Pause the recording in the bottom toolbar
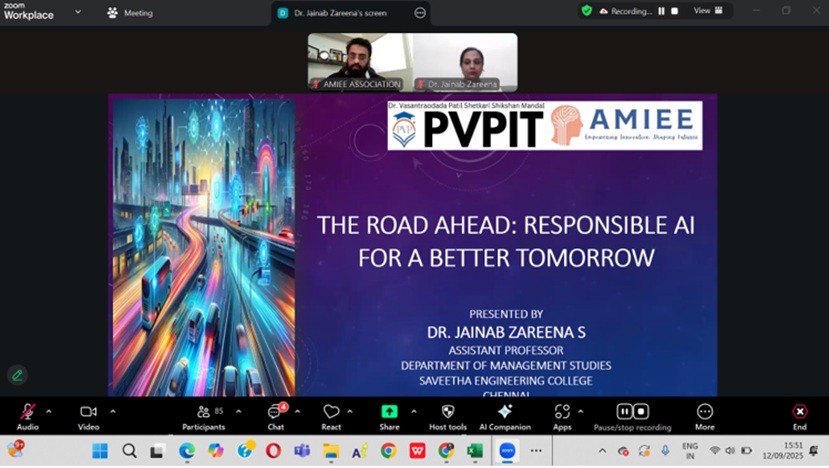 pyautogui.click(x=624, y=411)
